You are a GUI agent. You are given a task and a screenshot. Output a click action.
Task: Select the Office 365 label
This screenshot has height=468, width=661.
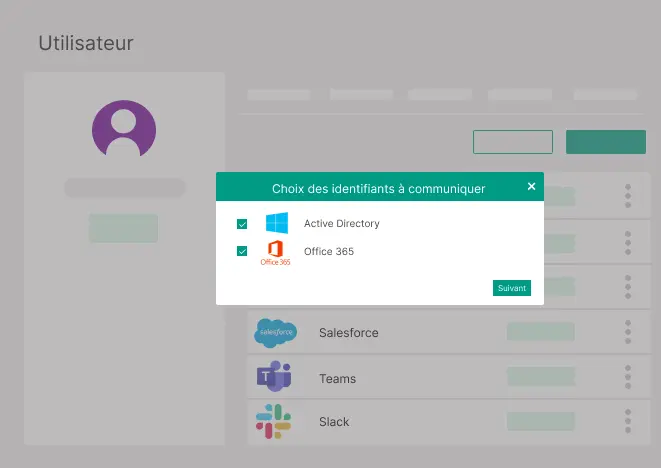(x=329, y=251)
